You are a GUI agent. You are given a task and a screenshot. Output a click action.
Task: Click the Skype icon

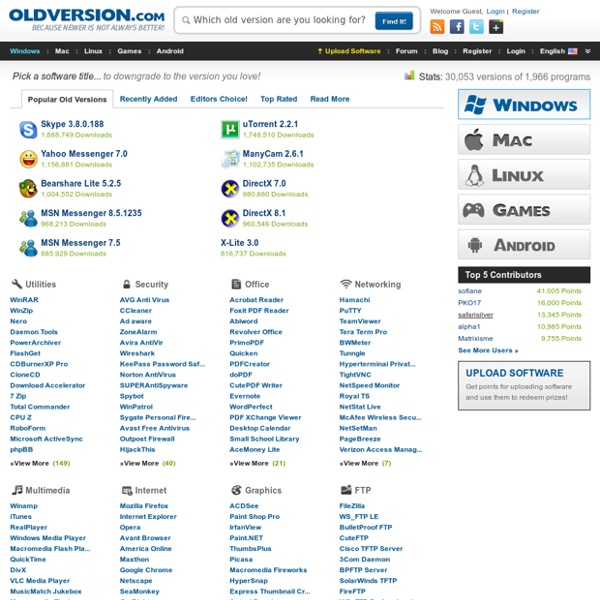28,129
